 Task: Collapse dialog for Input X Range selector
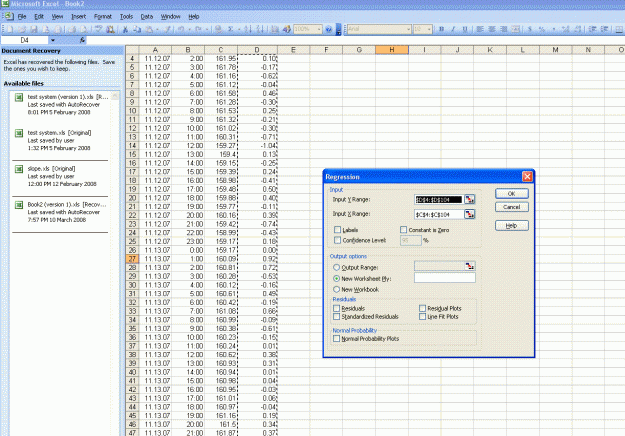tap(470, 214)
